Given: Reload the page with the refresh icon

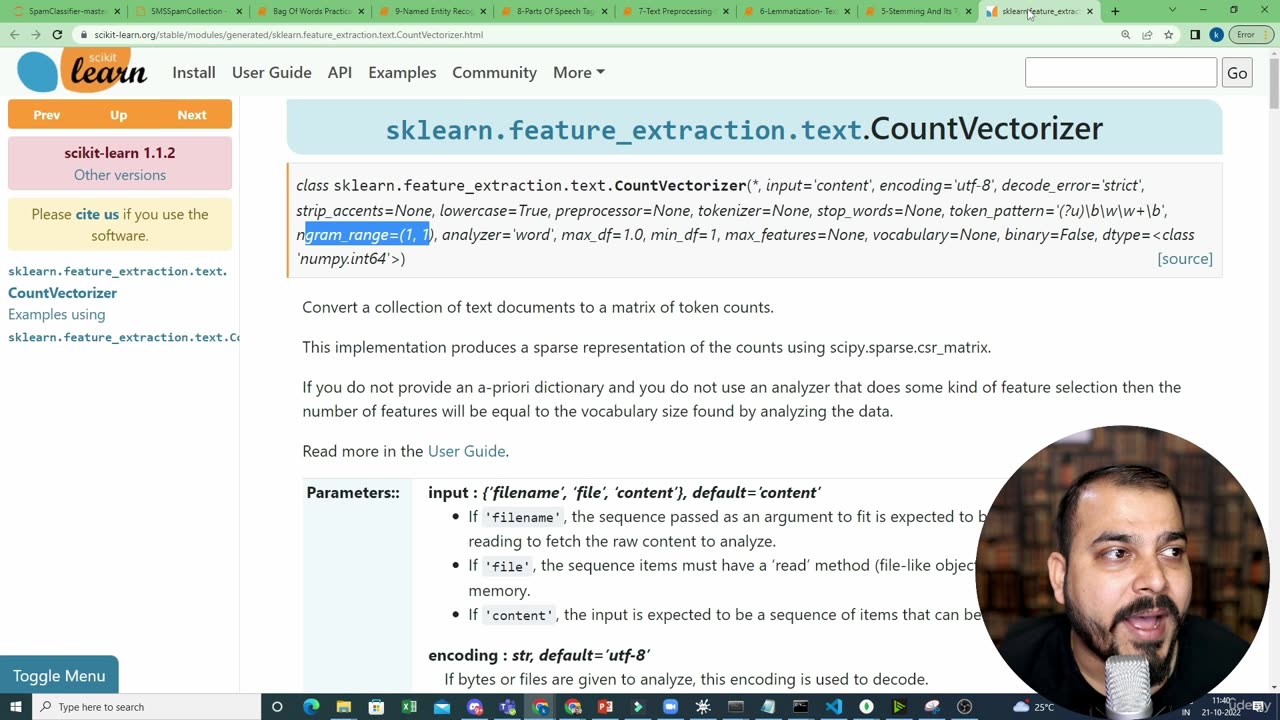Looking at the screenshot, I should pyautogui.click(x=57, y=34).
